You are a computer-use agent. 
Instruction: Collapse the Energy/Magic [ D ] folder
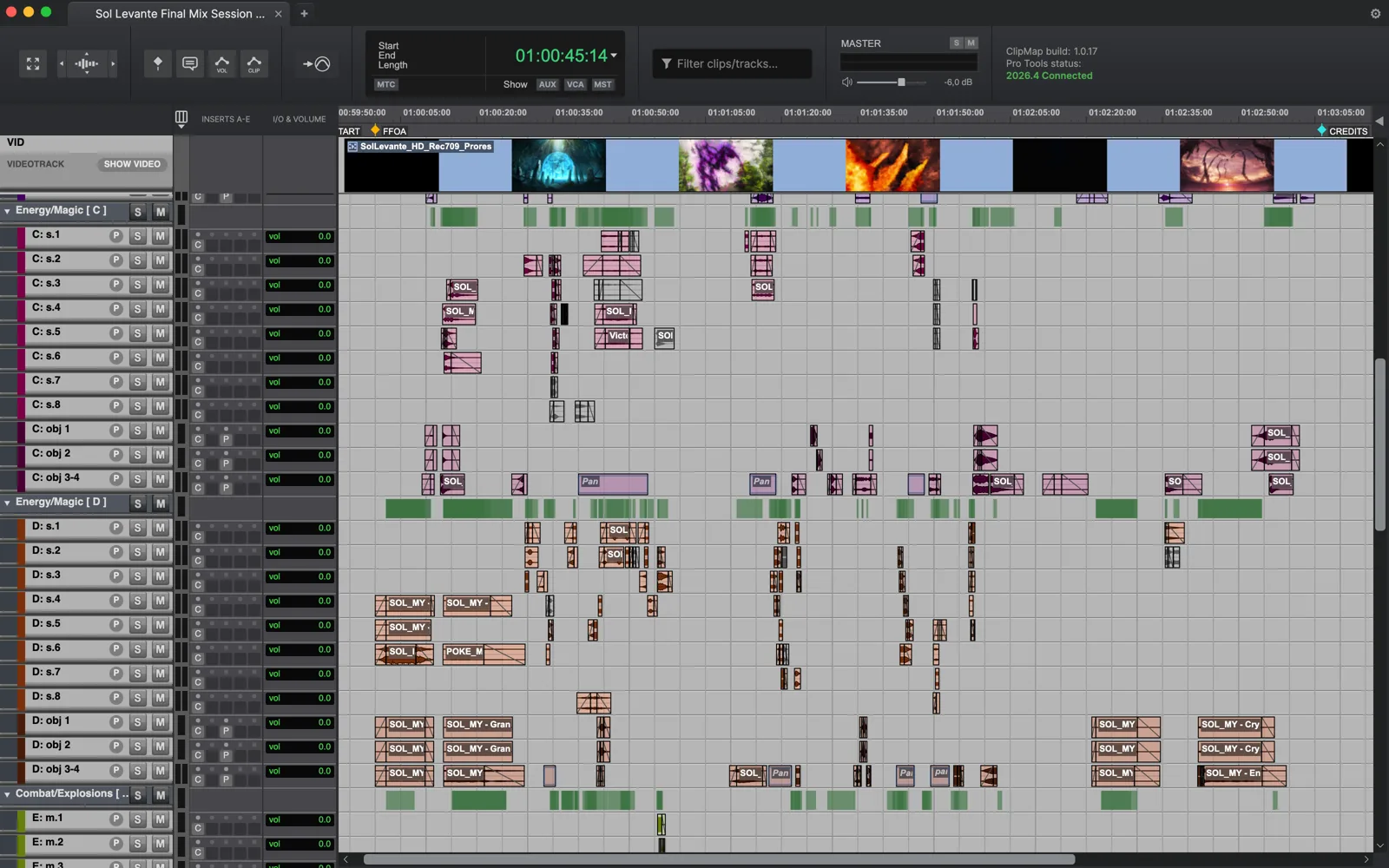click(8, 503)
